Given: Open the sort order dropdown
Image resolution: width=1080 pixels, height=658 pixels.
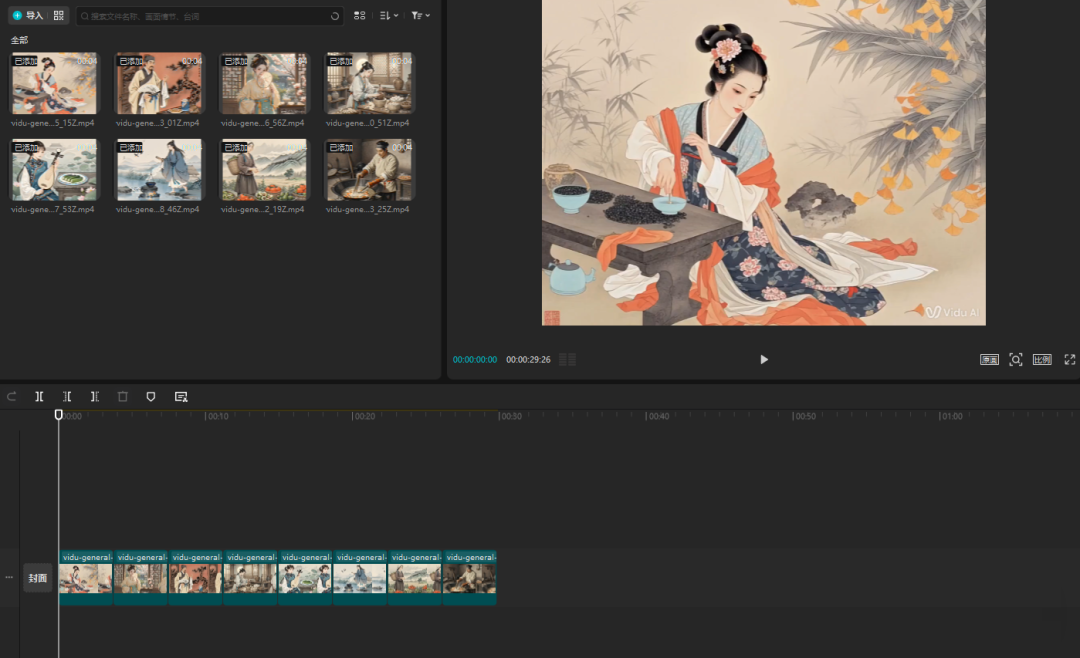Looking at the screenshot, I should click(x=389, y=15).
